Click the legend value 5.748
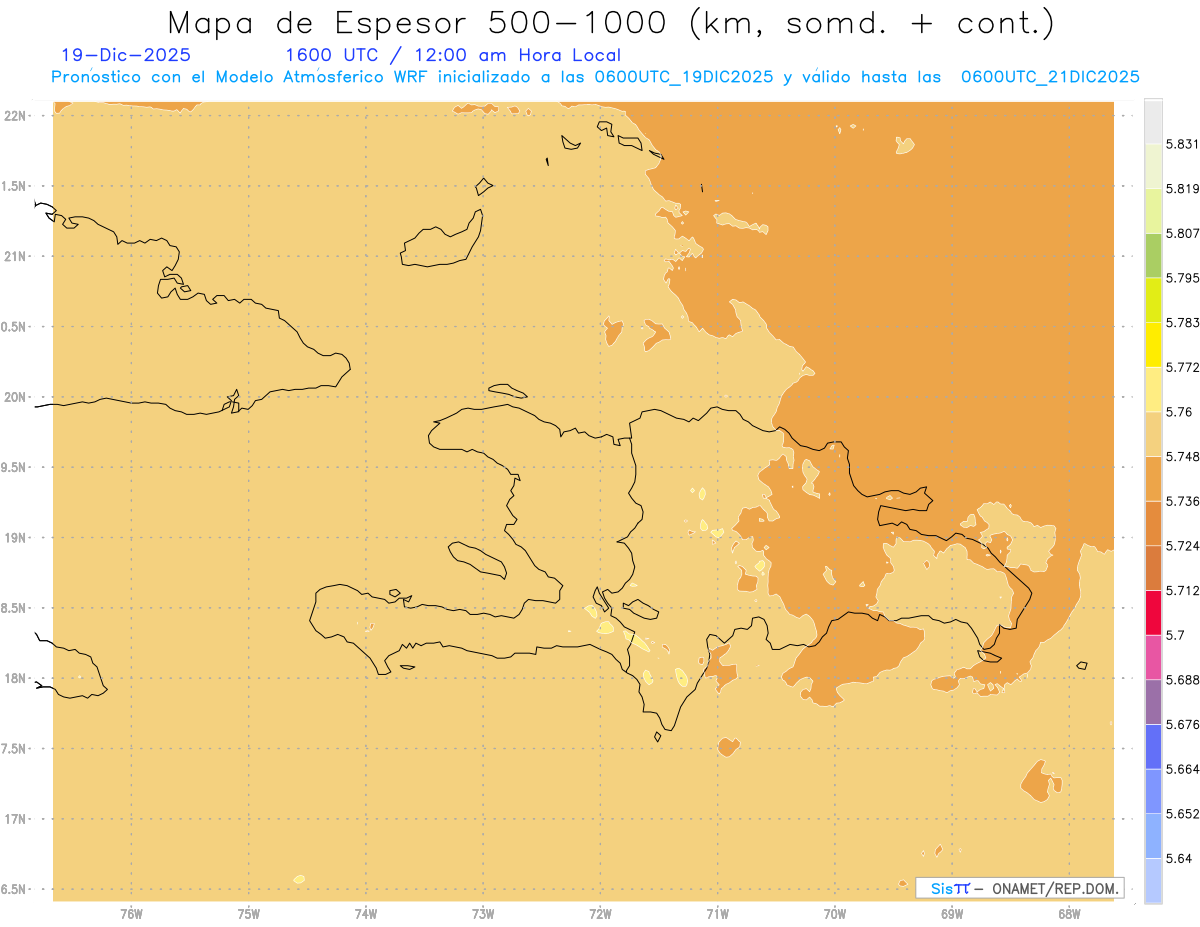This screenshot has height=927, width=1200. [x=1183, y=456]
